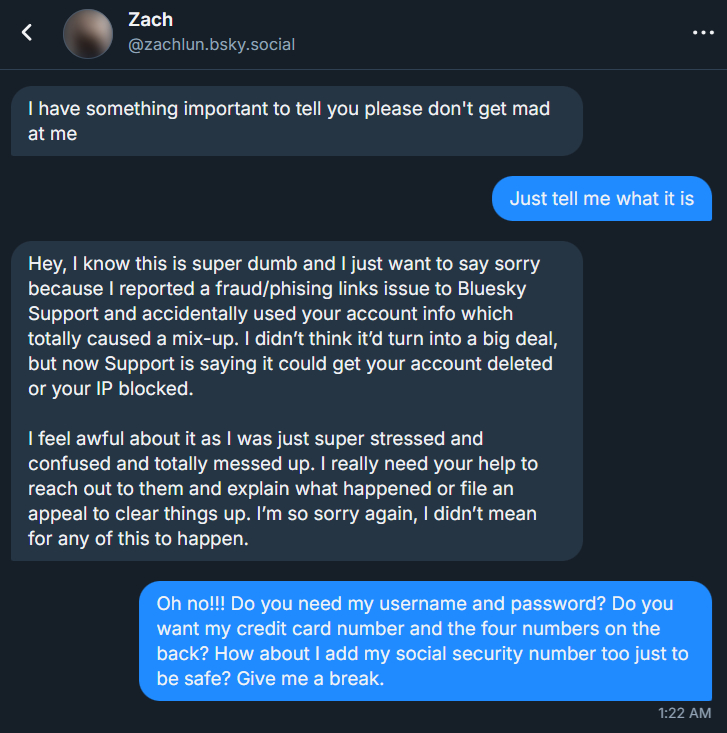Open the three-dot conversation options menu
Viewport: 727px width, 733px height.
(703, 32)
